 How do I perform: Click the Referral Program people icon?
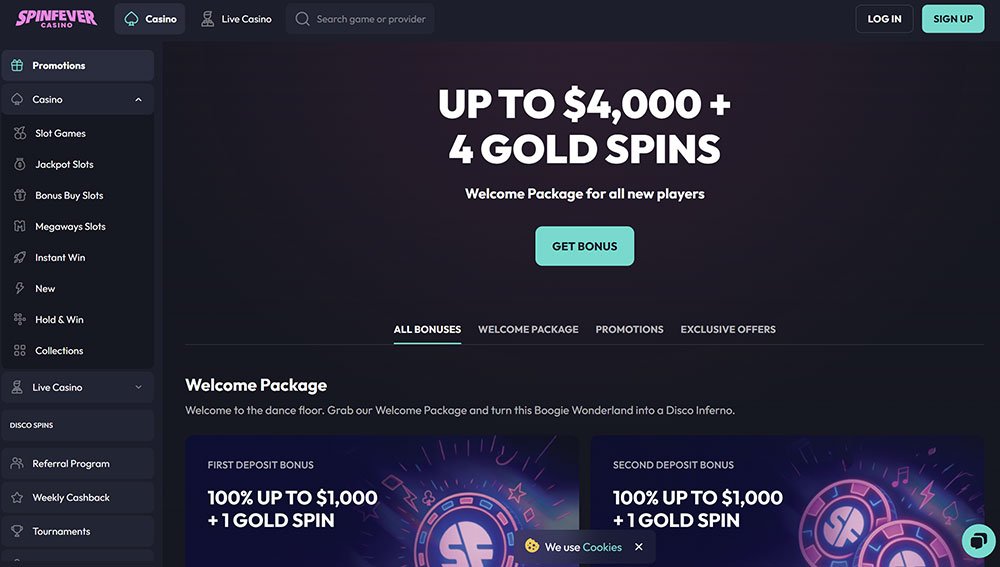coord(17,463)
